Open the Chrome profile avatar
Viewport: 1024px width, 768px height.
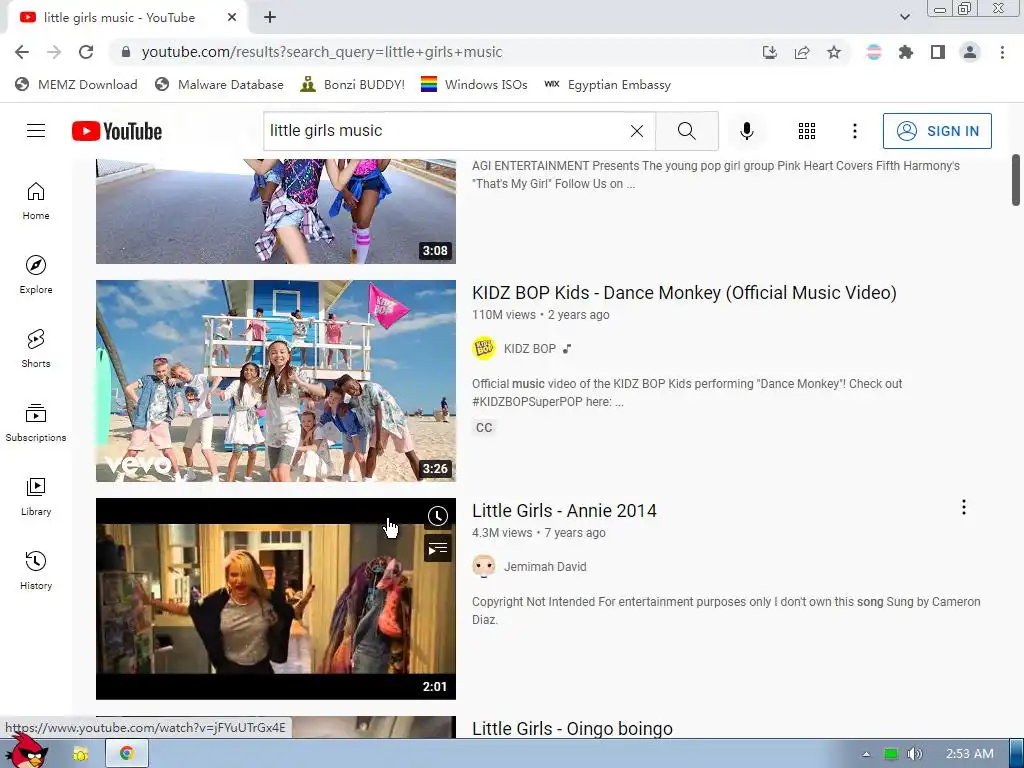tap(970, 52)
